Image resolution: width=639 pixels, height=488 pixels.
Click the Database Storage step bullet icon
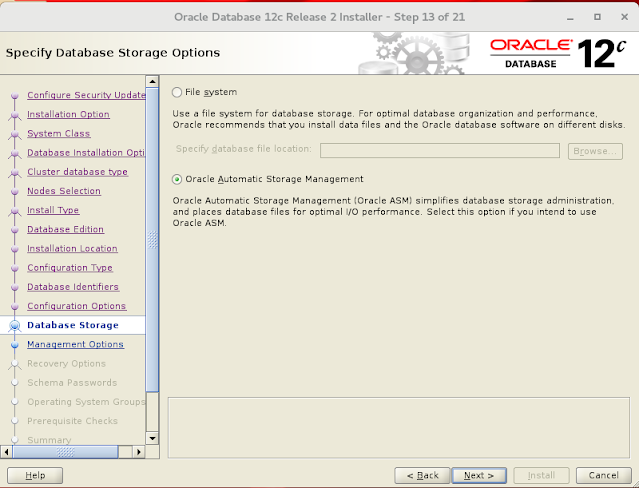15,325
